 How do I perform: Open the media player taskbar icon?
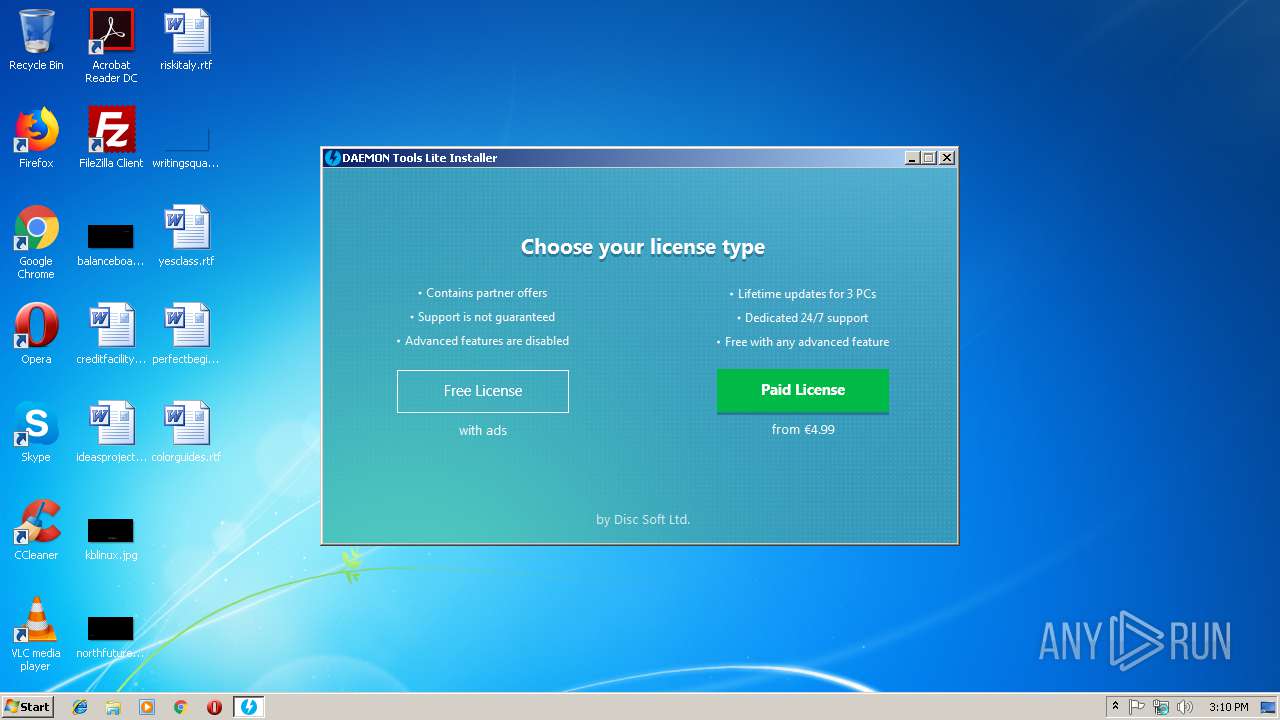147,707
